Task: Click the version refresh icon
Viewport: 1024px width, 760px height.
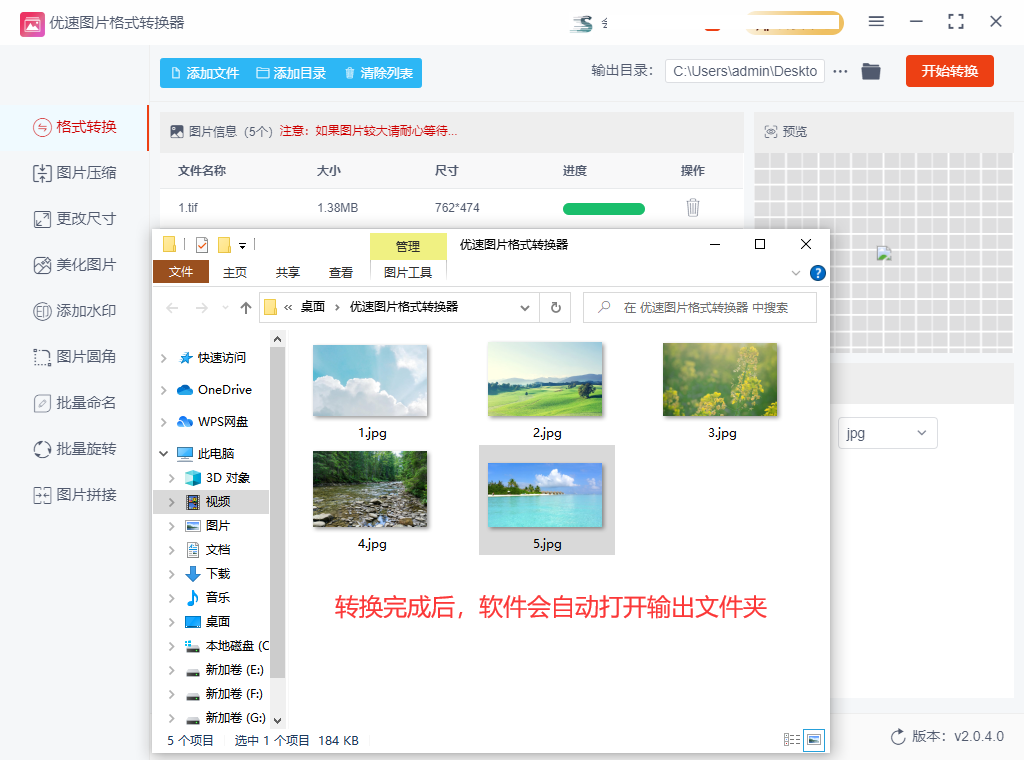Action: [x=898, y=736]
